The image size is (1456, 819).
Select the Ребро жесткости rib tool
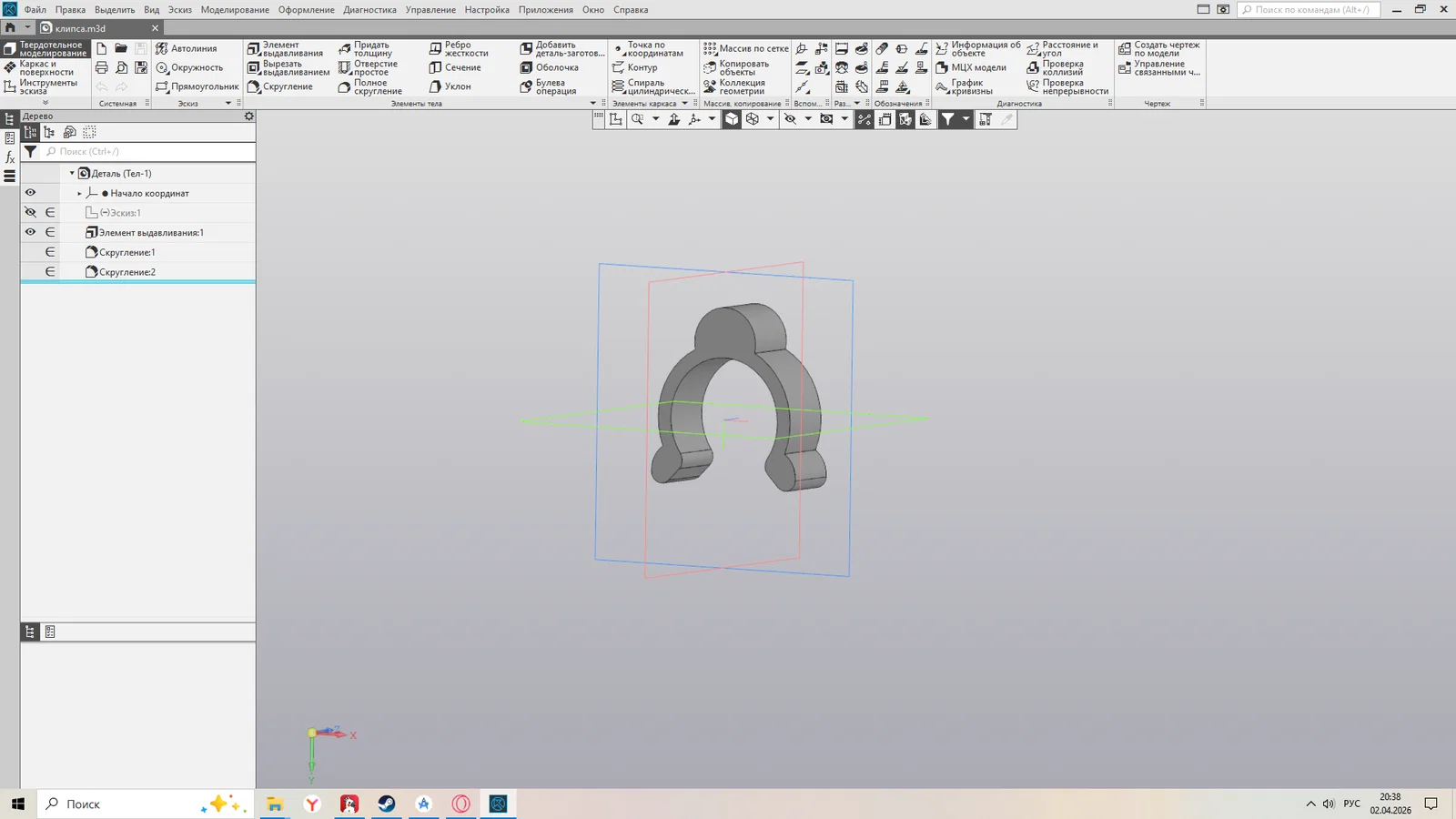click(459, 49)
